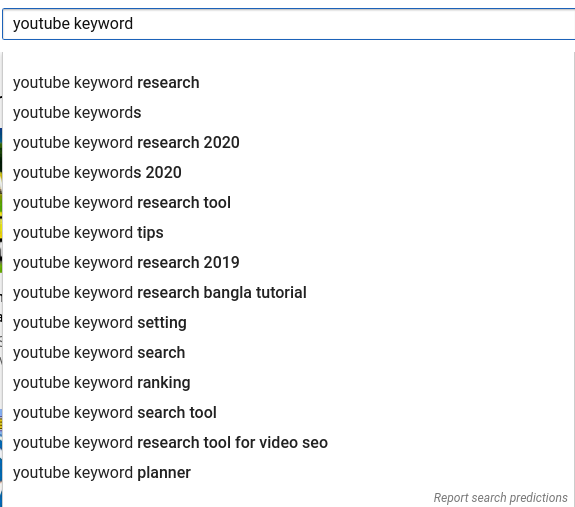This screenshot has width=575, height=507.
Task: Choose 'youtube keyword research tool' suggestion
Action: 289,203
